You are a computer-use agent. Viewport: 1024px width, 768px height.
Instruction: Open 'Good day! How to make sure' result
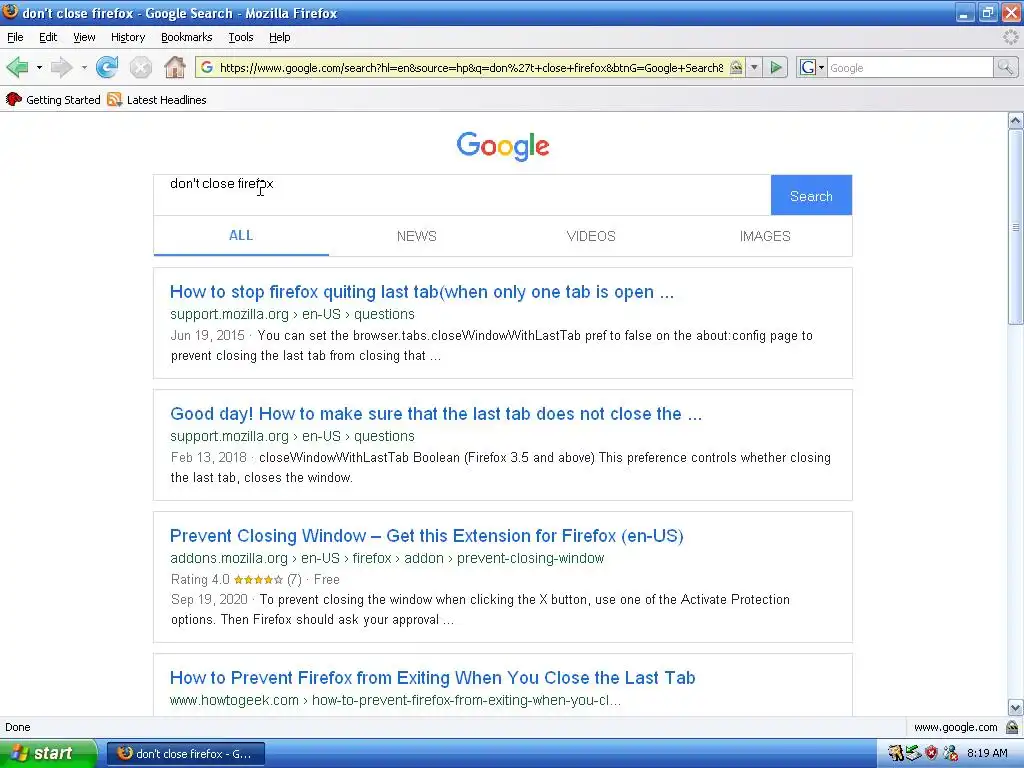(x=436, y=414)
